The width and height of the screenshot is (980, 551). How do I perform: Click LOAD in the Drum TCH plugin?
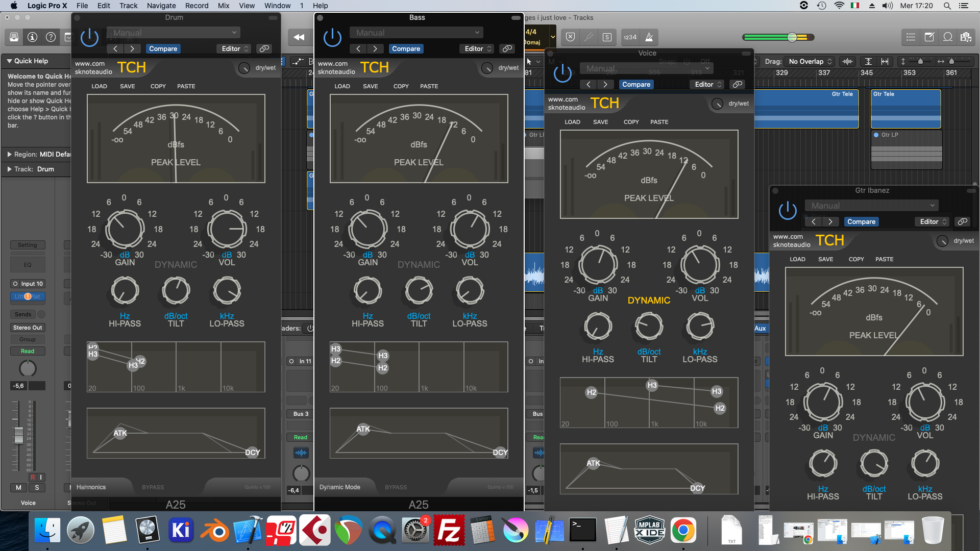click(99, 86)
